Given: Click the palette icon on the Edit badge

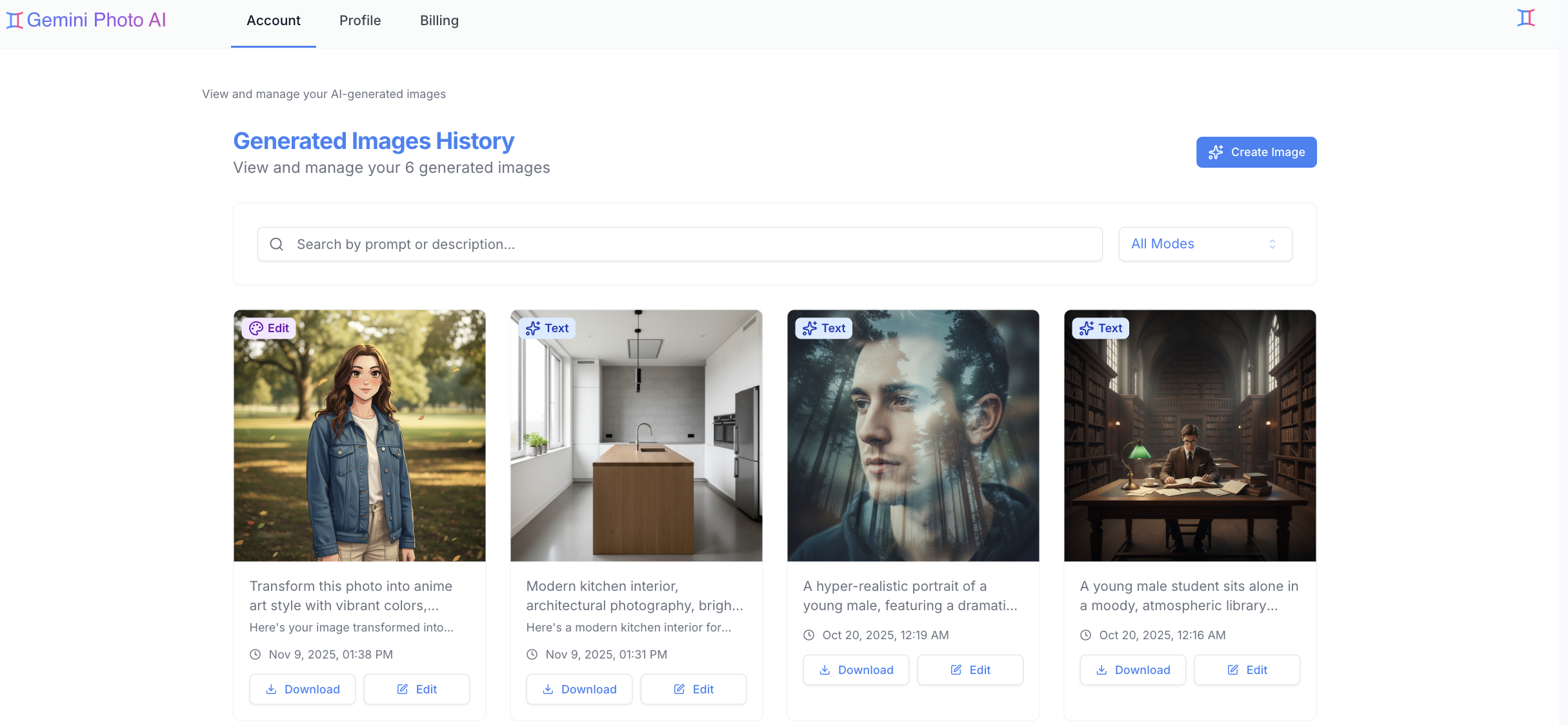Looking at the screenshot, I should tap(255, 328).
